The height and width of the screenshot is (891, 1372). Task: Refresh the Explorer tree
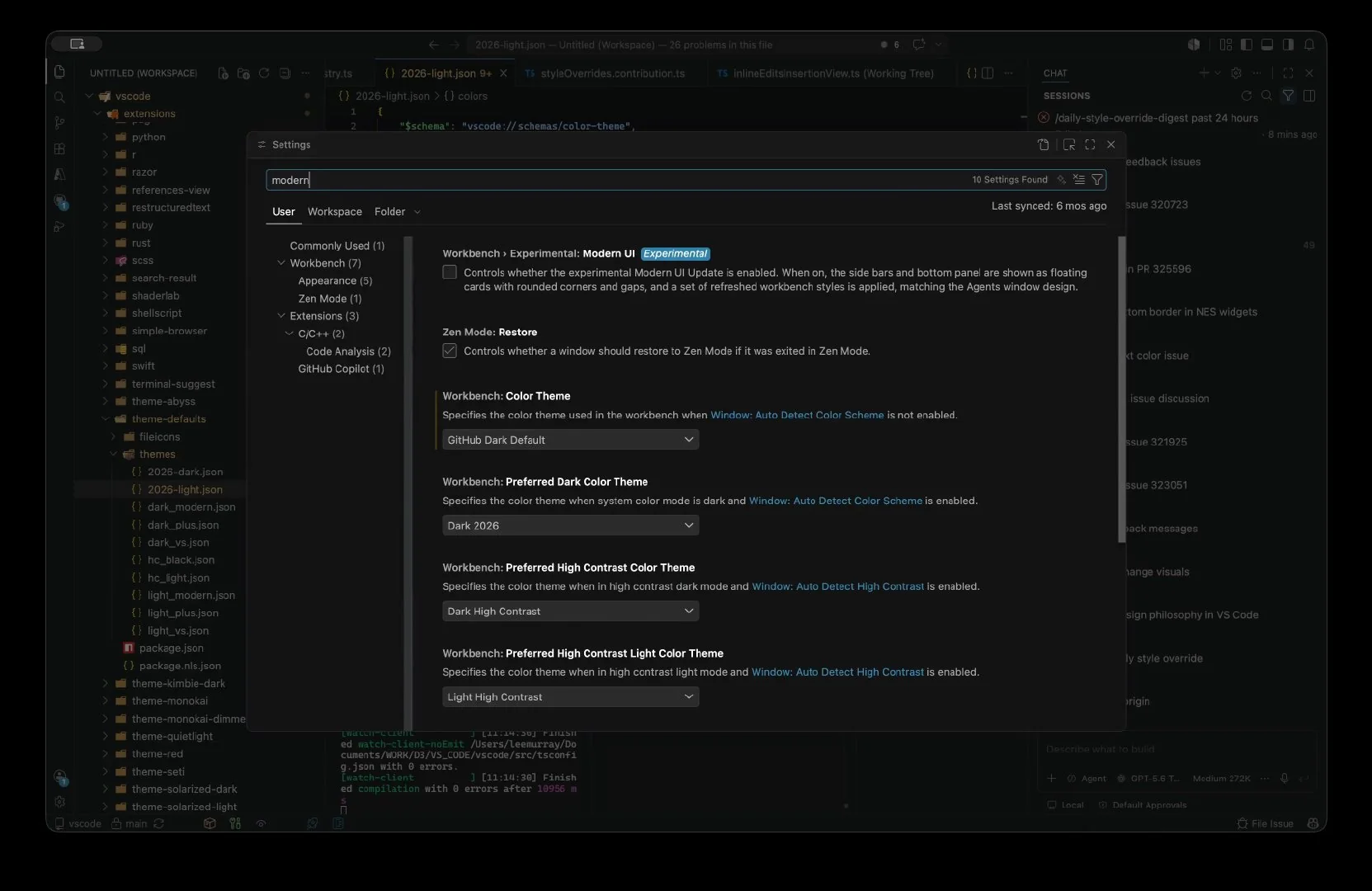pyautogui.click(x=264, y=73)
